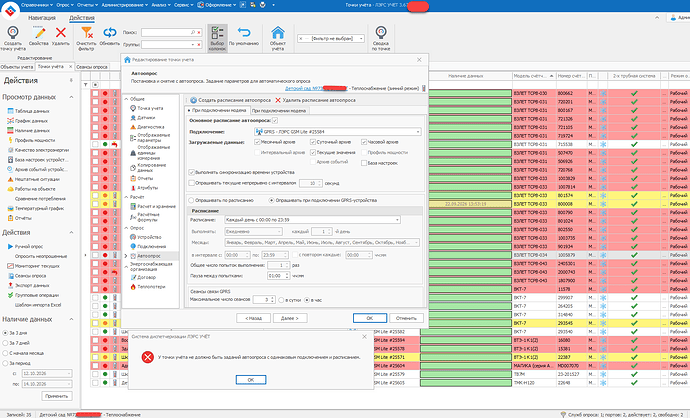Open Объект учёта via the house icon

[278, 32]
